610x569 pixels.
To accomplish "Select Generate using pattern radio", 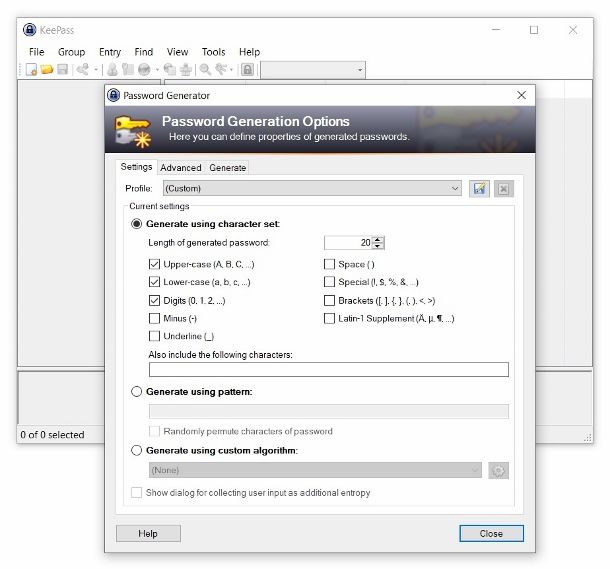I will [x=137, y=392].
